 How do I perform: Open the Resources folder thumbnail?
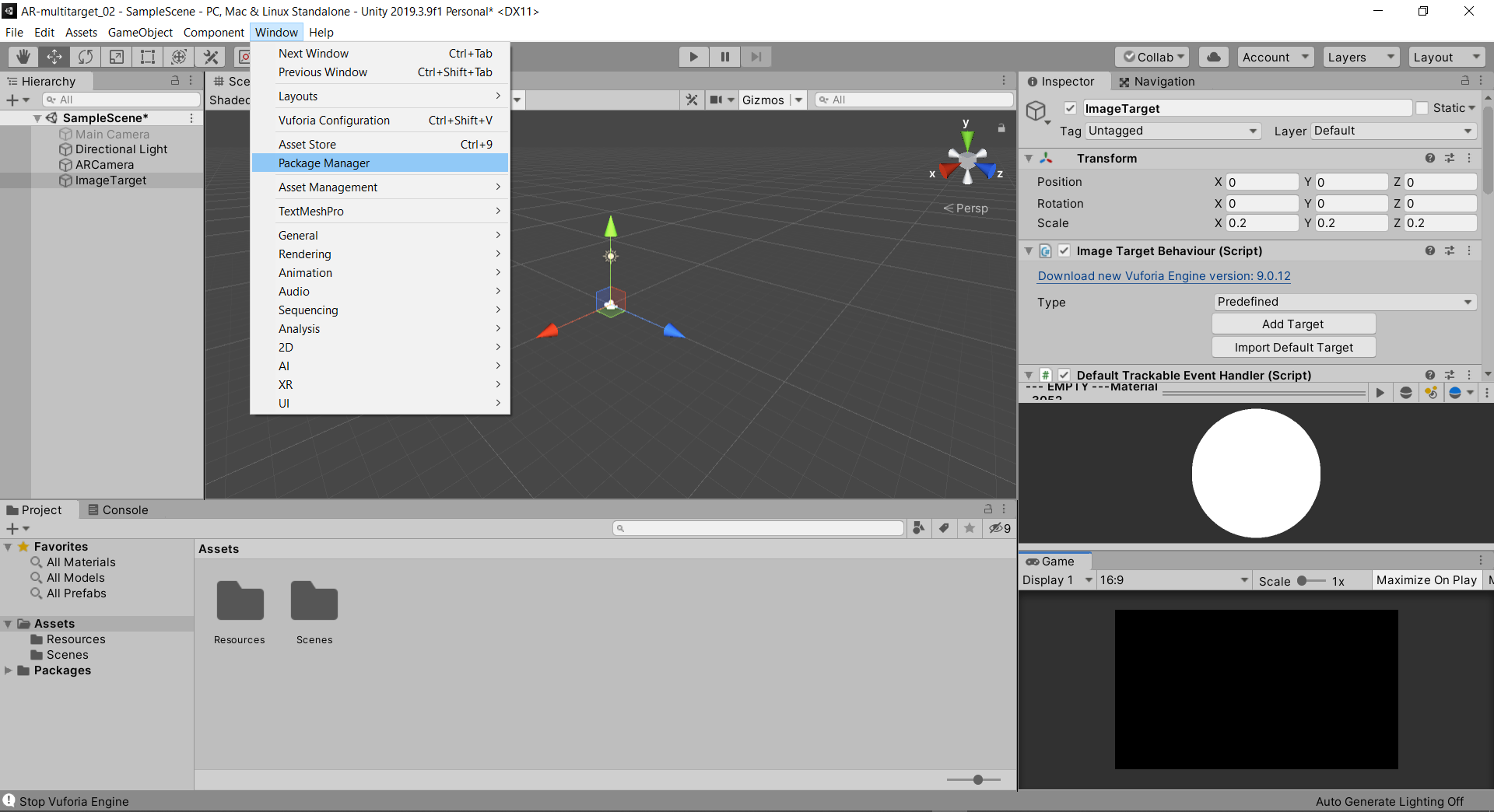(240, 602)
